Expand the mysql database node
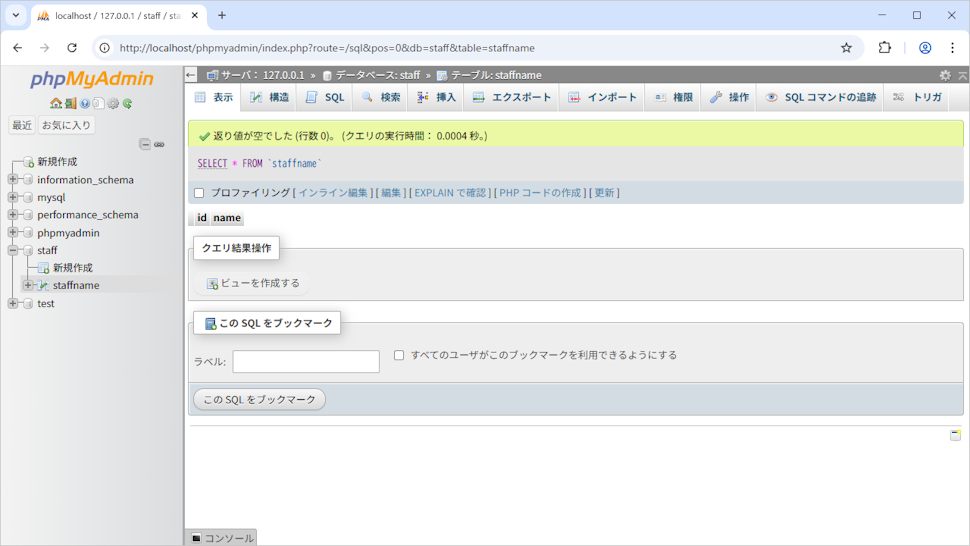This screenshot has width=970, height=546. (12, 197)
